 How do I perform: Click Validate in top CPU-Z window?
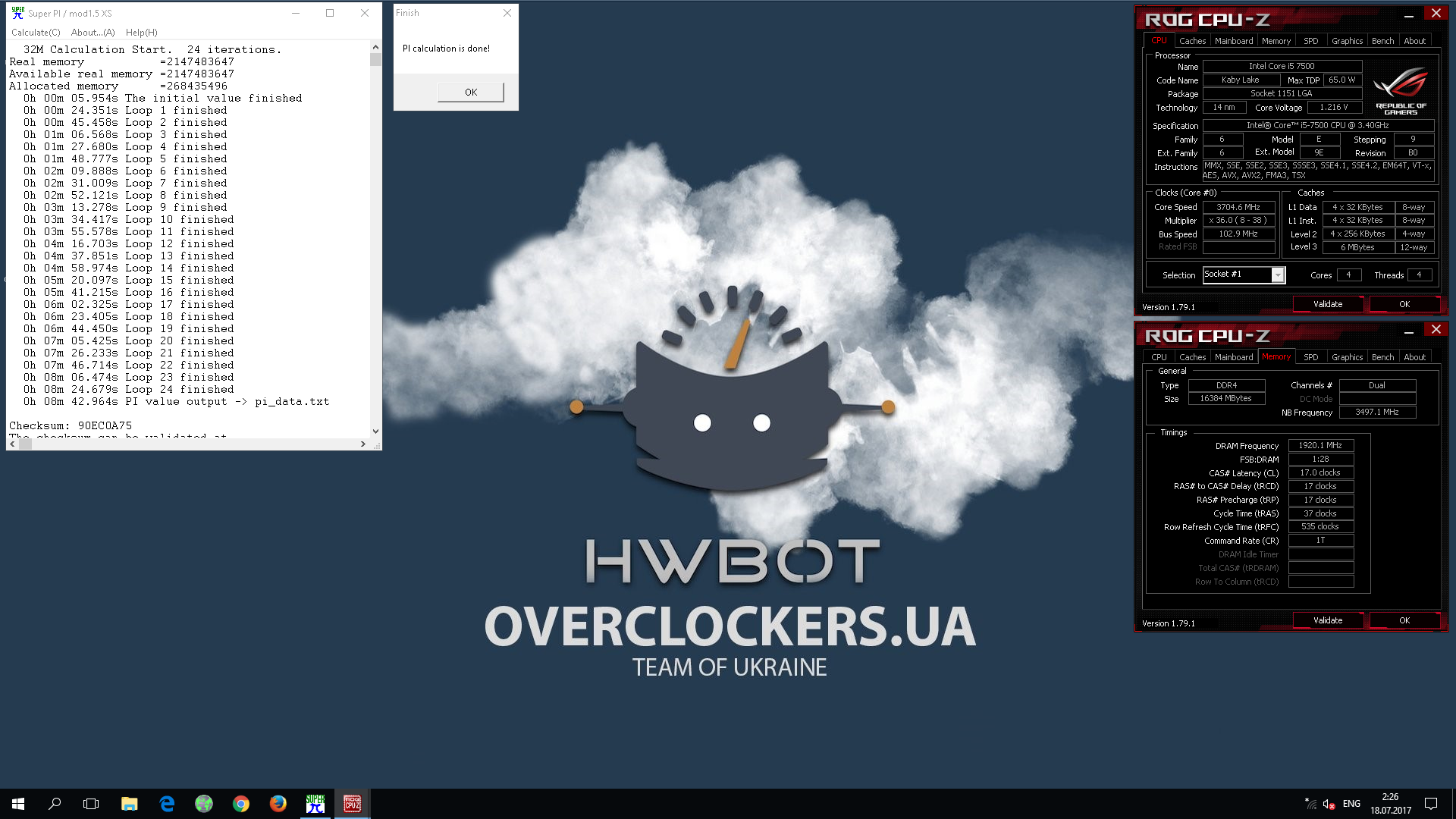pos(1328,304)
